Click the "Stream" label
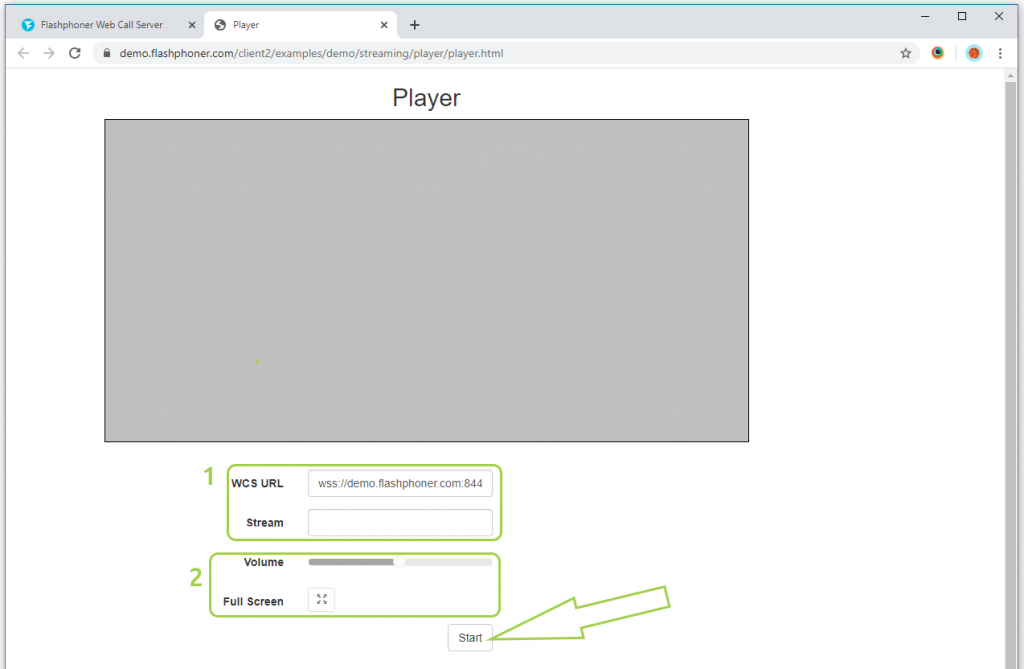The width and height of the screenshot is (1024, 669). pos(264,523)
